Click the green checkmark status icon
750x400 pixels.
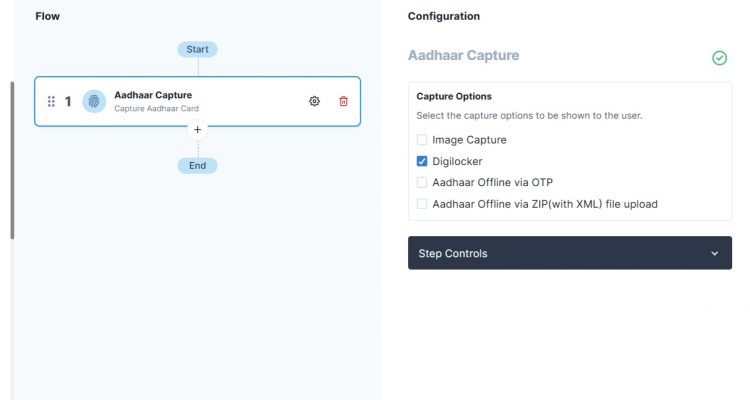click(719, 58)
